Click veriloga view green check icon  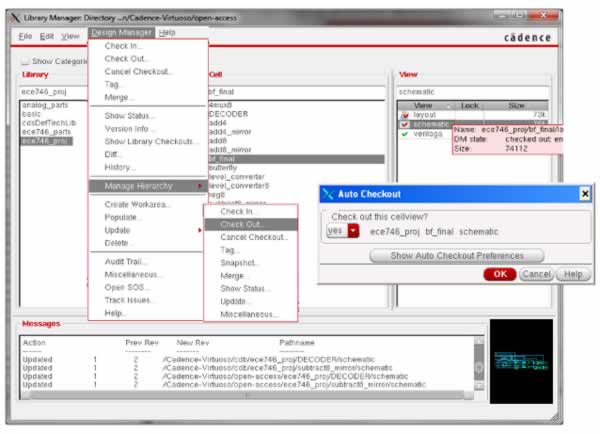405,134
